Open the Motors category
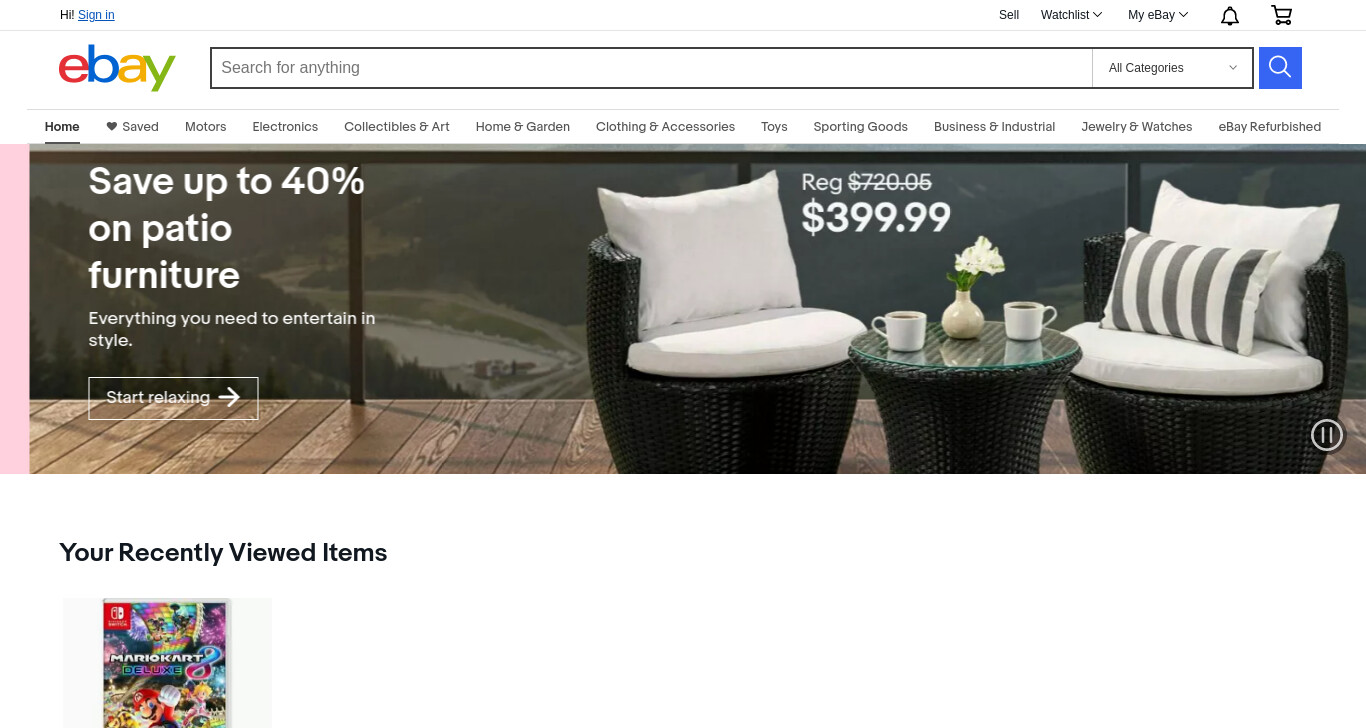The width and height of the screenshot is (1366, 728). (206, 127)
